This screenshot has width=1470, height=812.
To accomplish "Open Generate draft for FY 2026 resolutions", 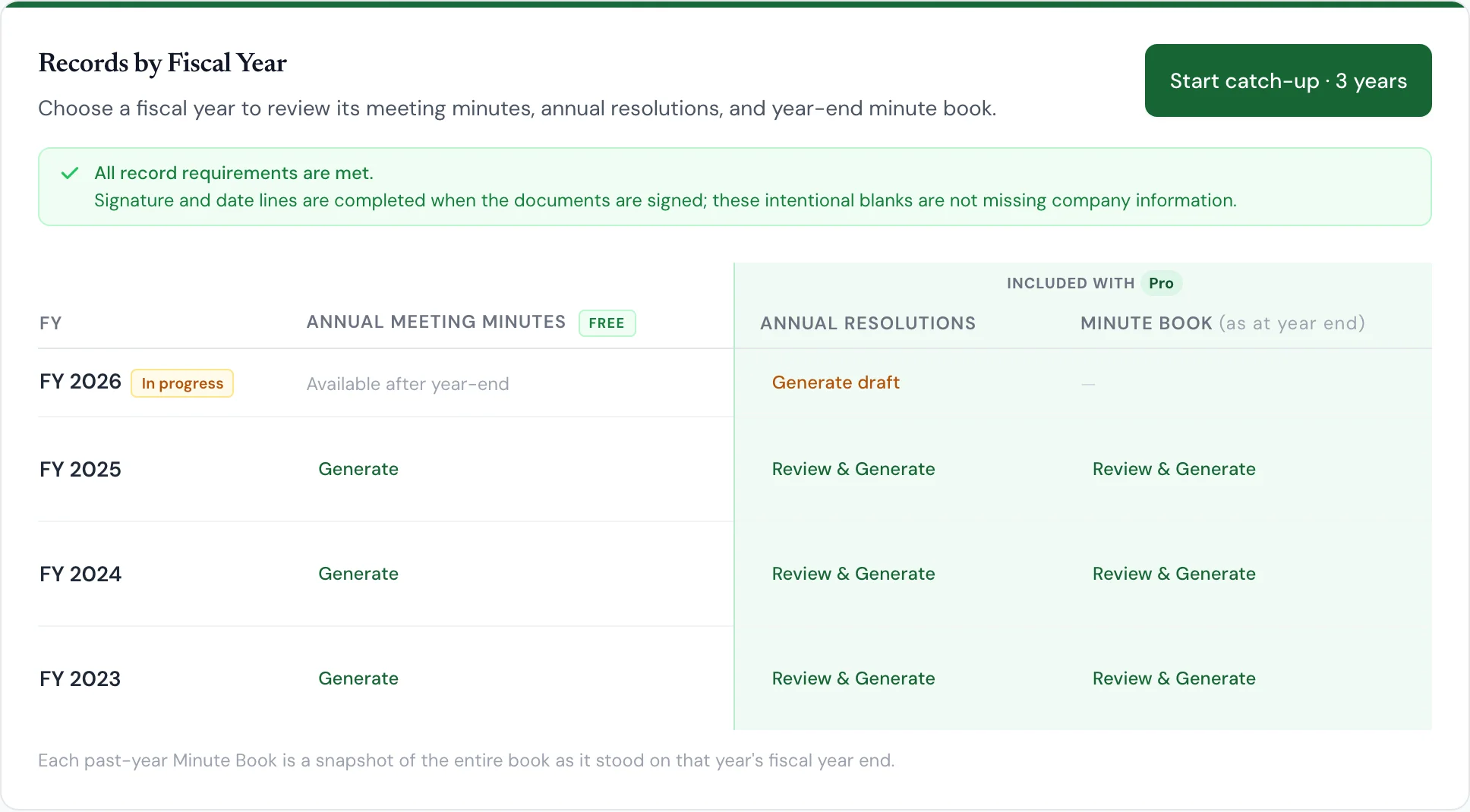I will click(x=835, y=382).
